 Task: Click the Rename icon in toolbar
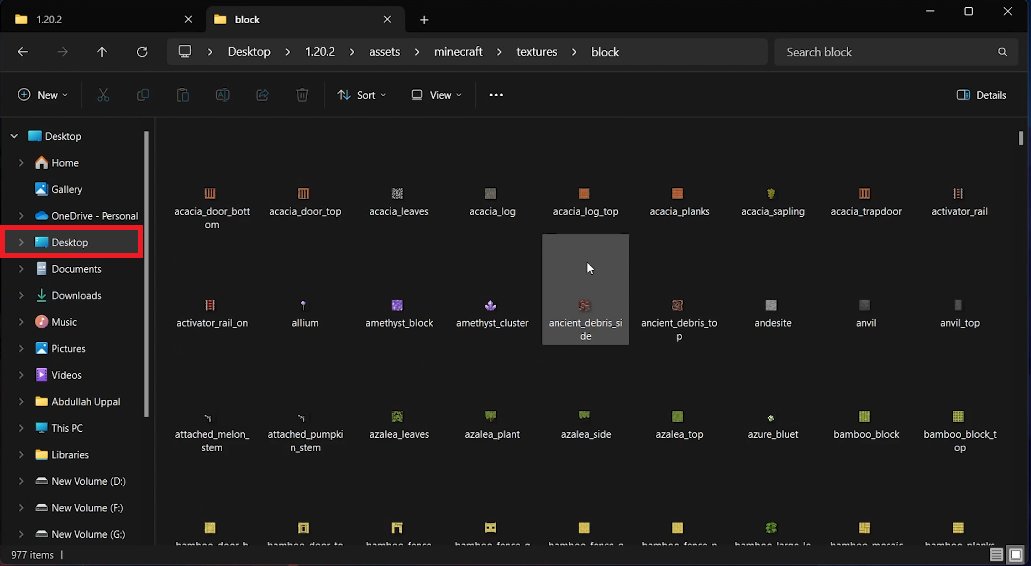point(223,95)
